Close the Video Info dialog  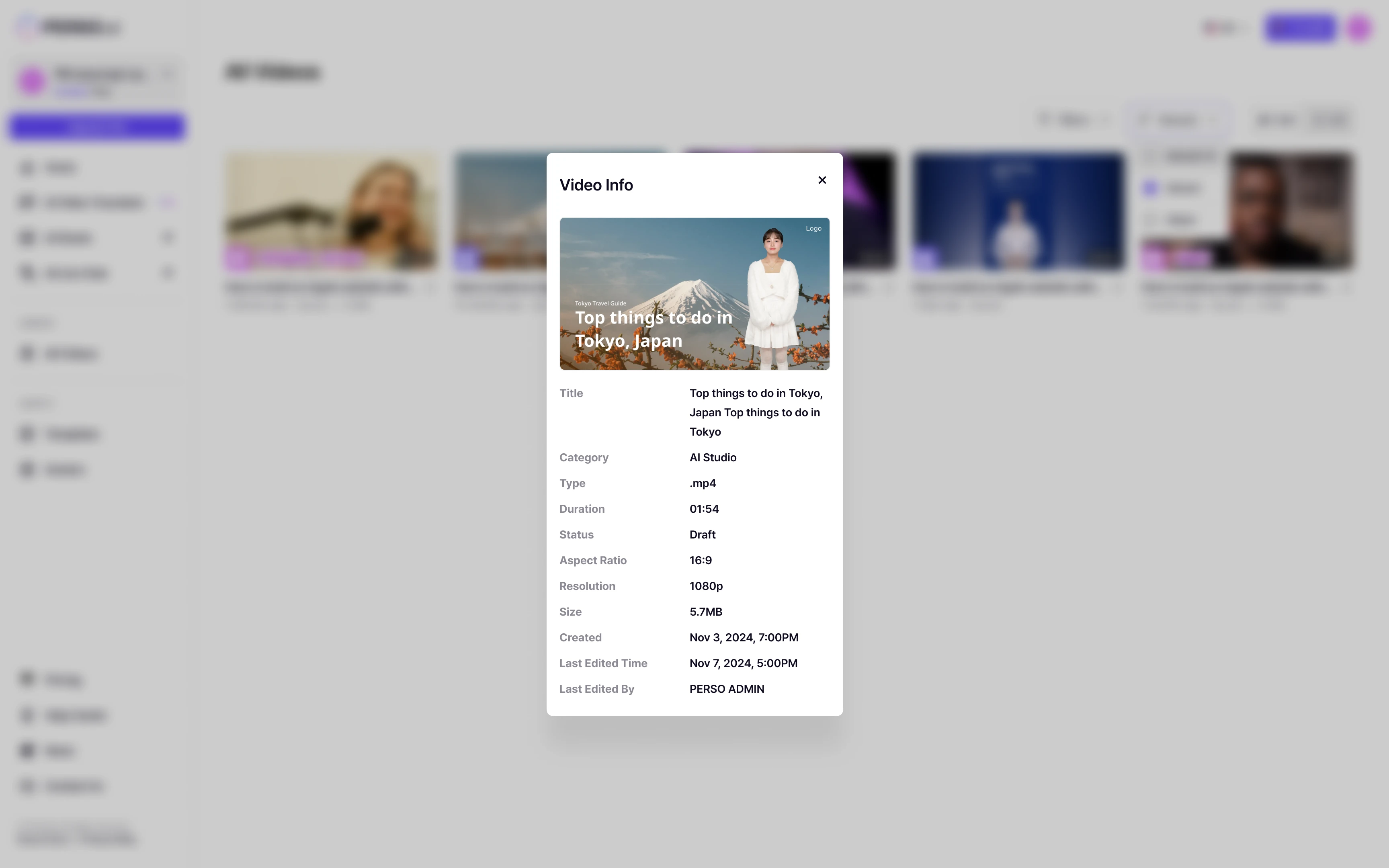[x=822, y=180]
